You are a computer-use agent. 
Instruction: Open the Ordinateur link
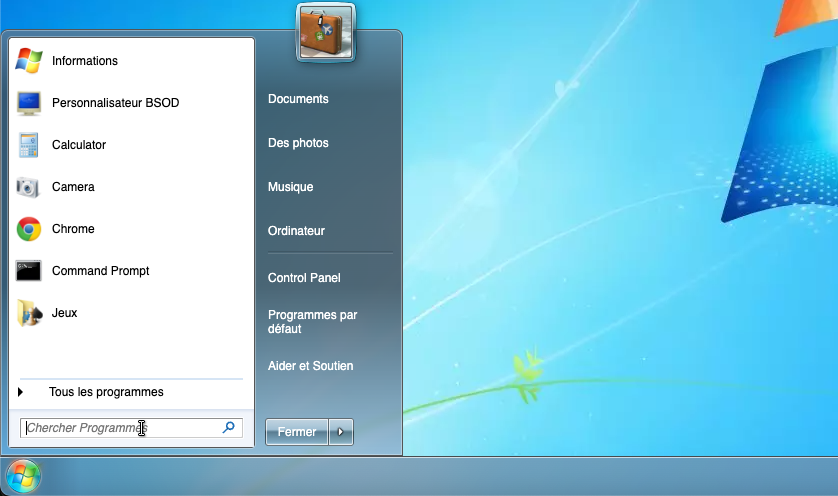(296, 231)
